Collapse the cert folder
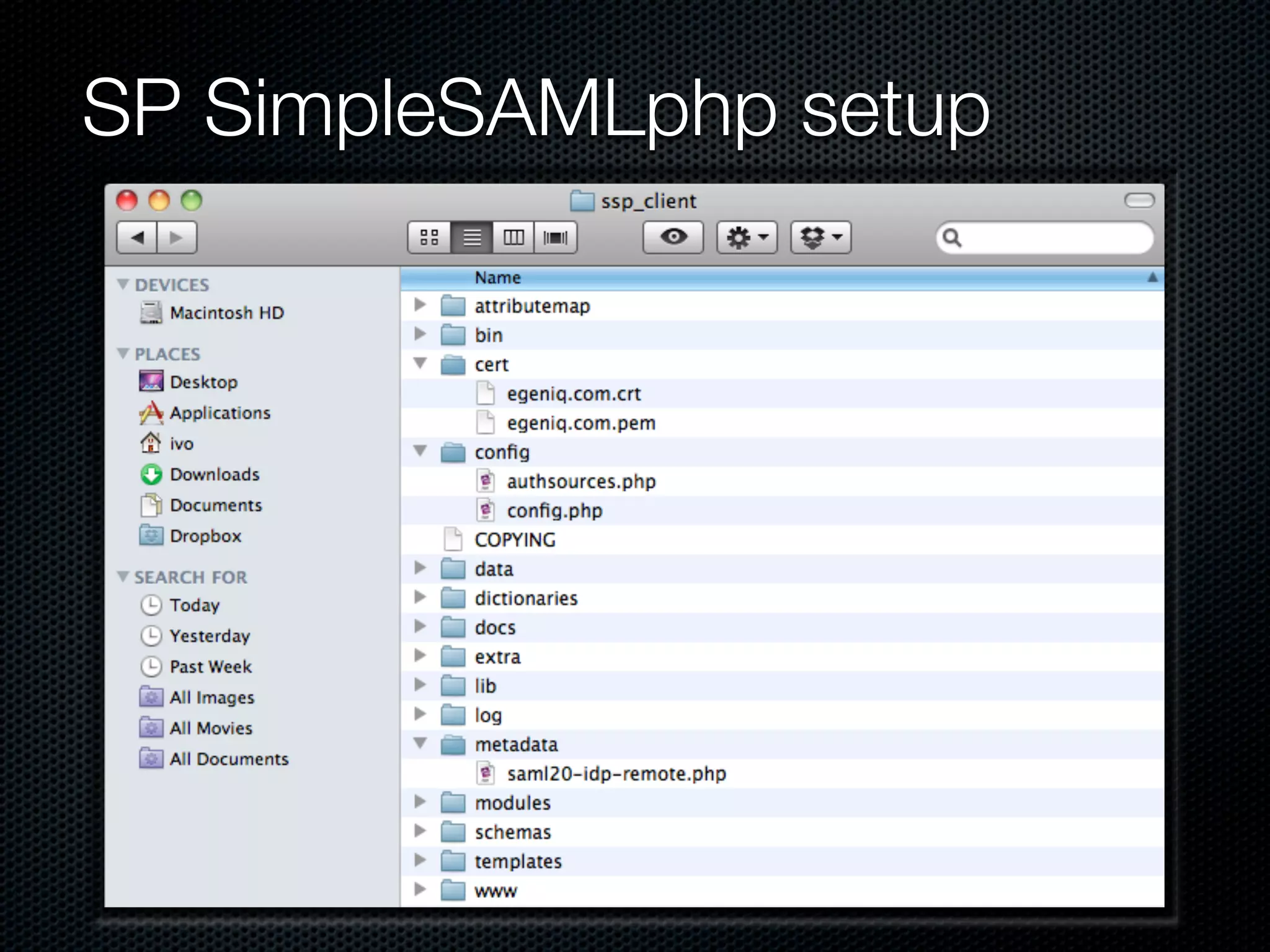This screenshot has height=952, width=1270. point(420,364)
